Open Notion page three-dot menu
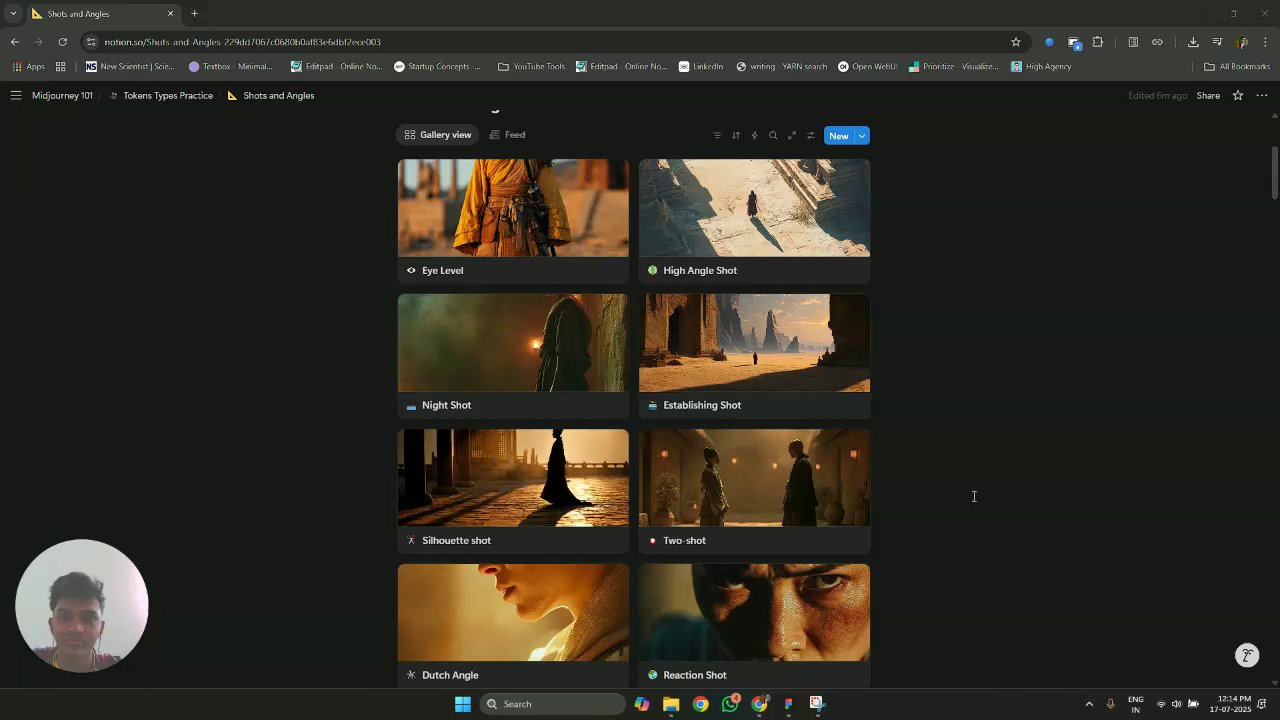The image size is (1280, 720). tap(1261, 96)
